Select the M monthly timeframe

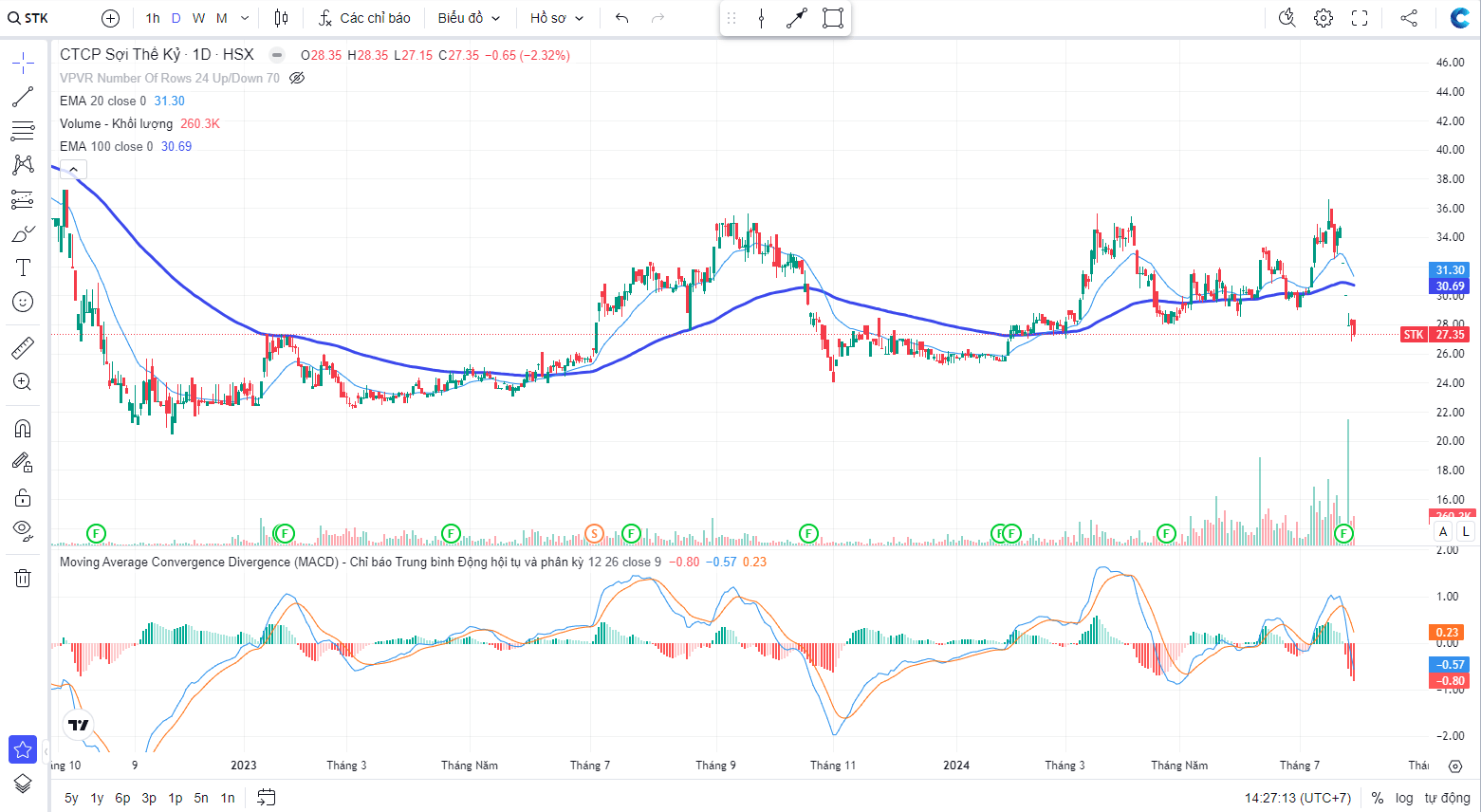(221, 18)
